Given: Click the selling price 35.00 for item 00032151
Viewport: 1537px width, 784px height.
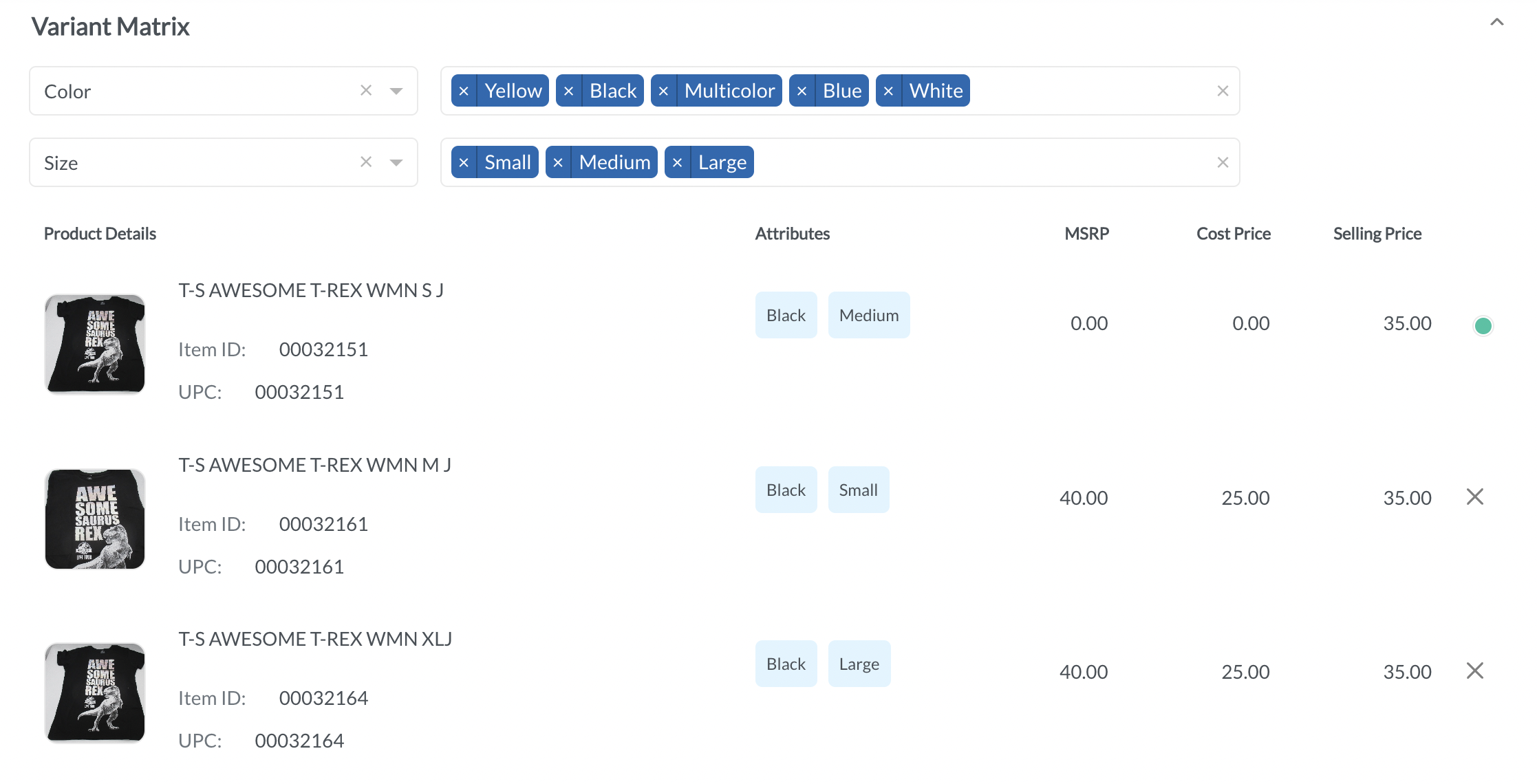Looking at the screenshot, I should click(x=1407, y=323).
